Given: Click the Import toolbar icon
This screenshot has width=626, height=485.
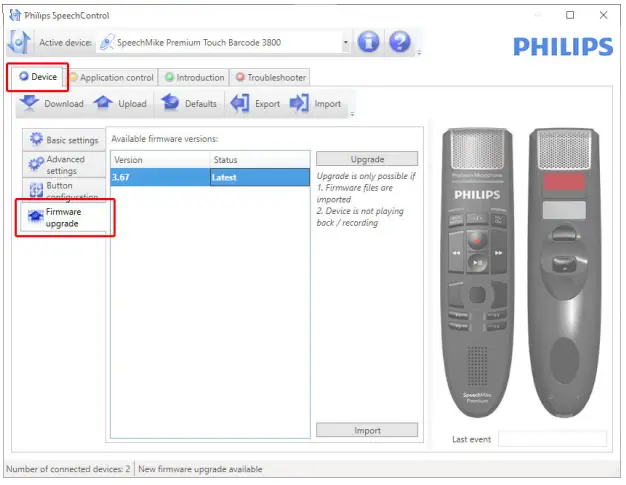Looking at the screenshot, I should 299,103.
